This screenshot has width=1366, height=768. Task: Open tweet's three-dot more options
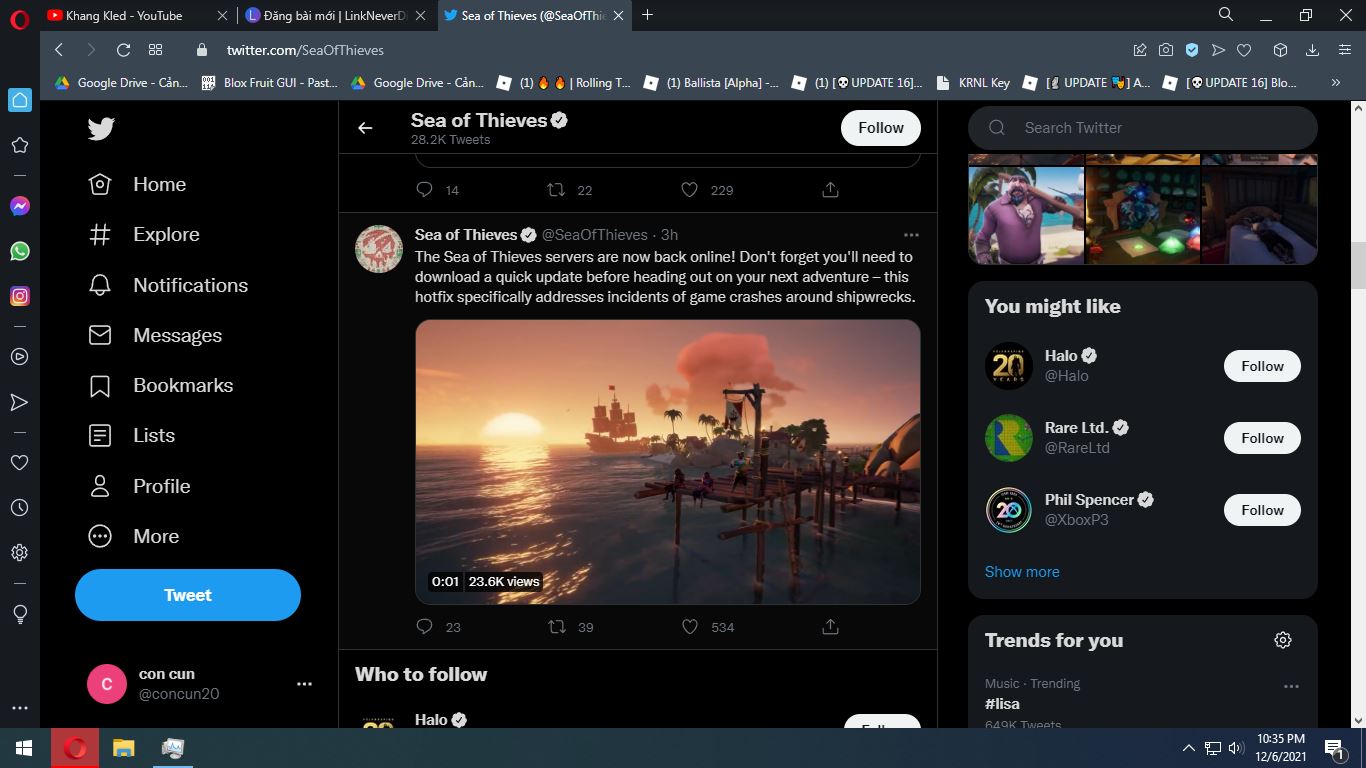pos(910,235)
